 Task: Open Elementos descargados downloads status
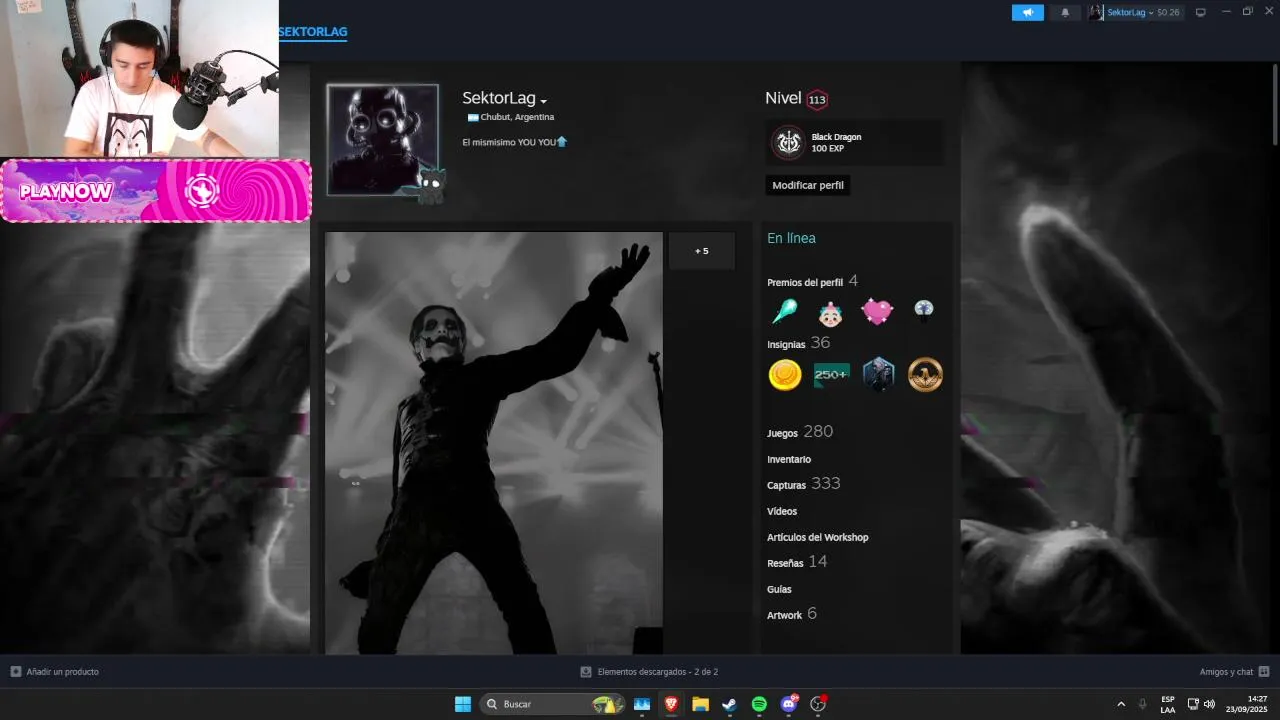pyautogui.click(x=649, y=672)
